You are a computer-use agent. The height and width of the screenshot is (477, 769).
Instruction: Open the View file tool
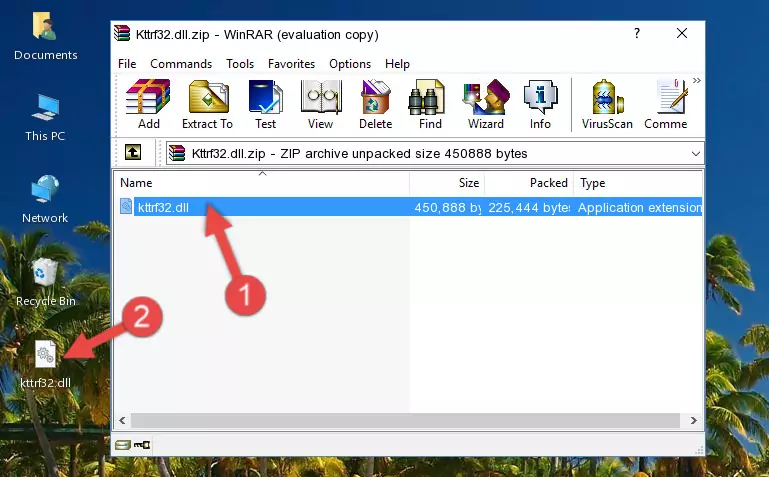[321, 104]
